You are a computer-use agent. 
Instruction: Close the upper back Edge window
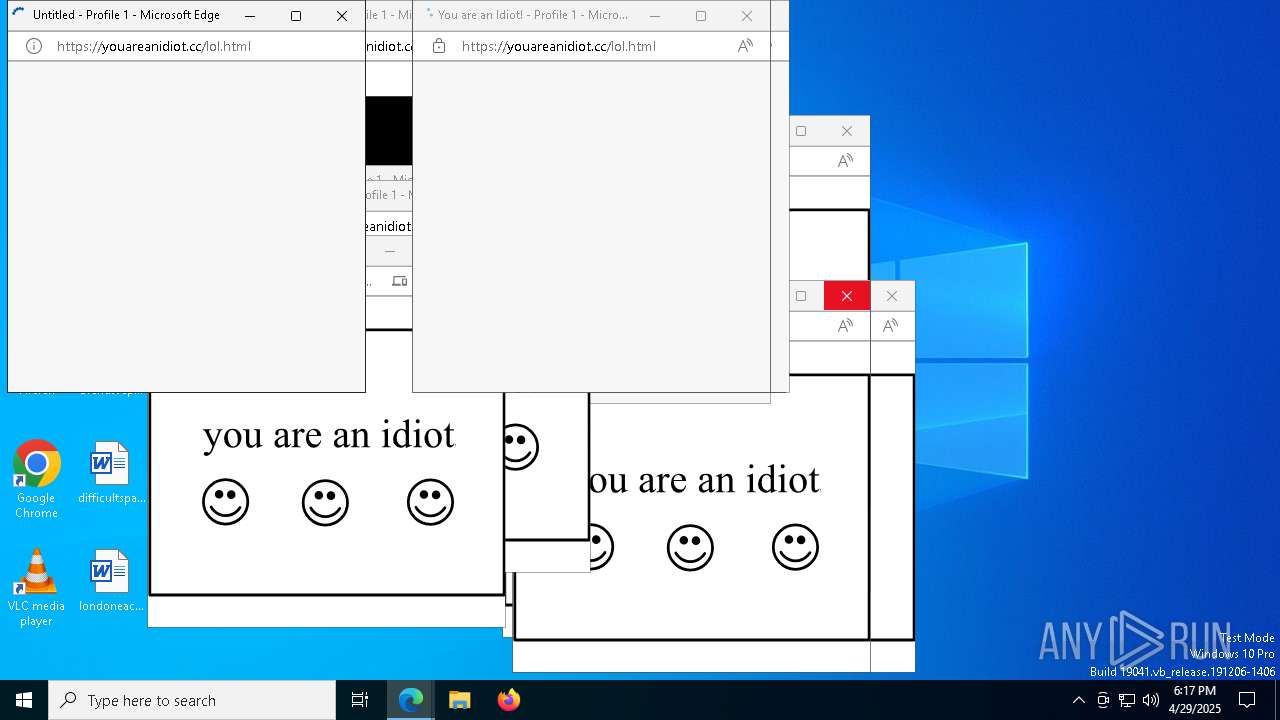coord(847,131)
